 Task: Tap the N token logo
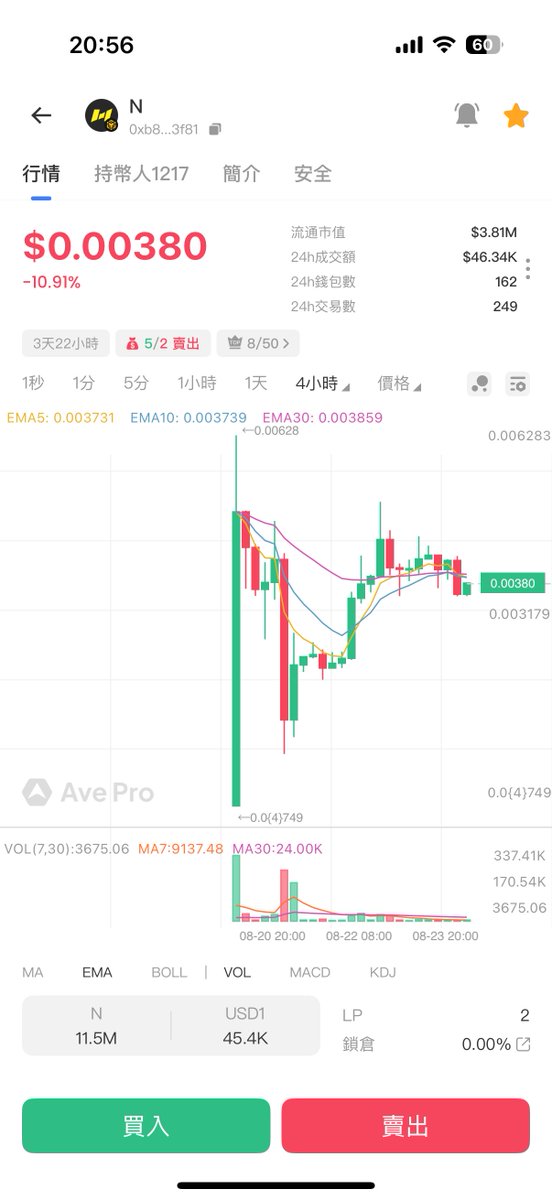[x=101, y=116]
